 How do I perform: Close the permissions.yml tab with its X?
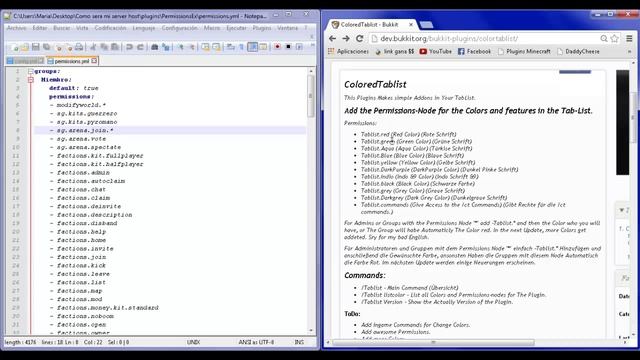[94, 61]
